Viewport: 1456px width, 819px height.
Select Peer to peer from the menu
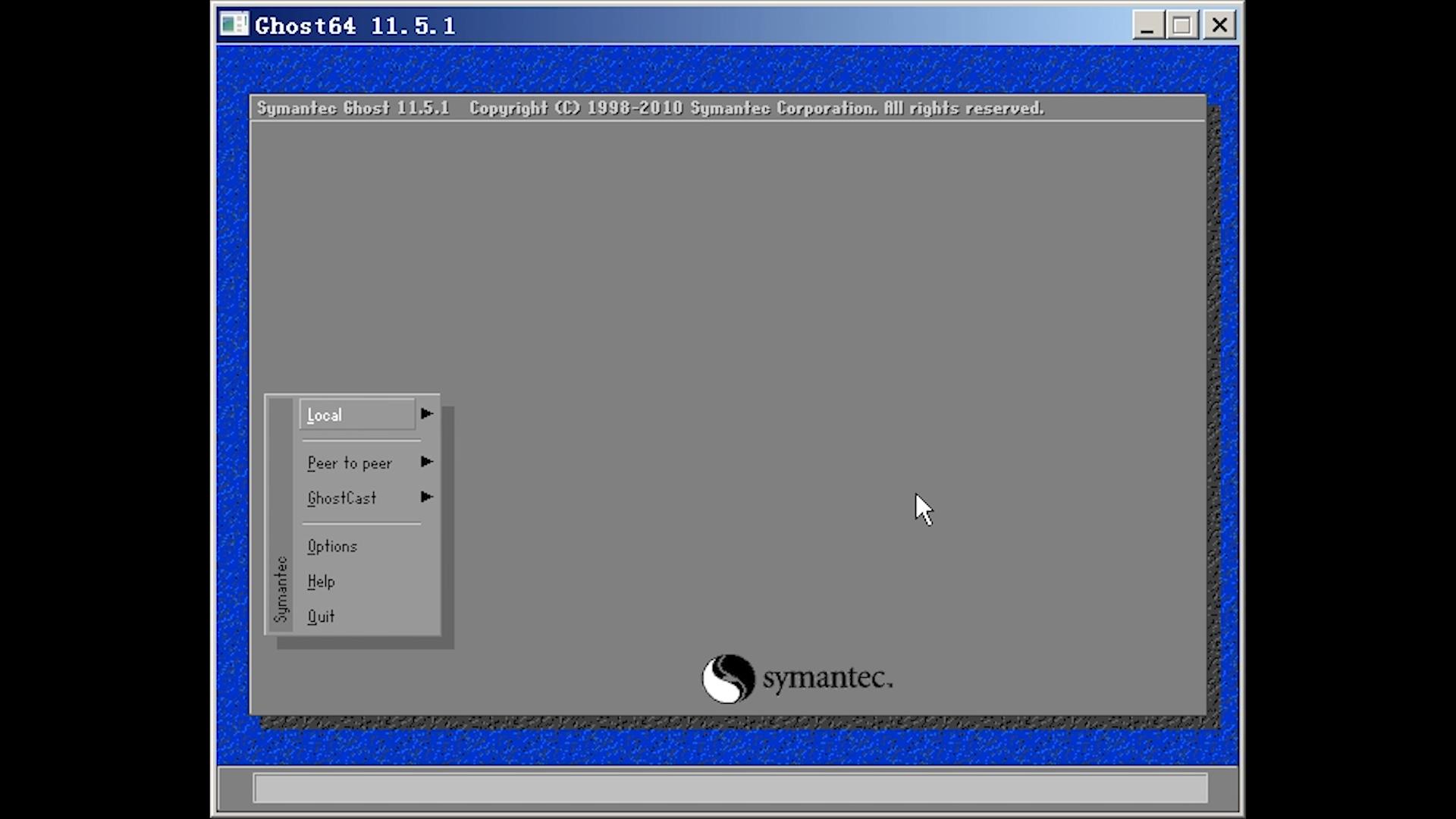tap(350, 463)
